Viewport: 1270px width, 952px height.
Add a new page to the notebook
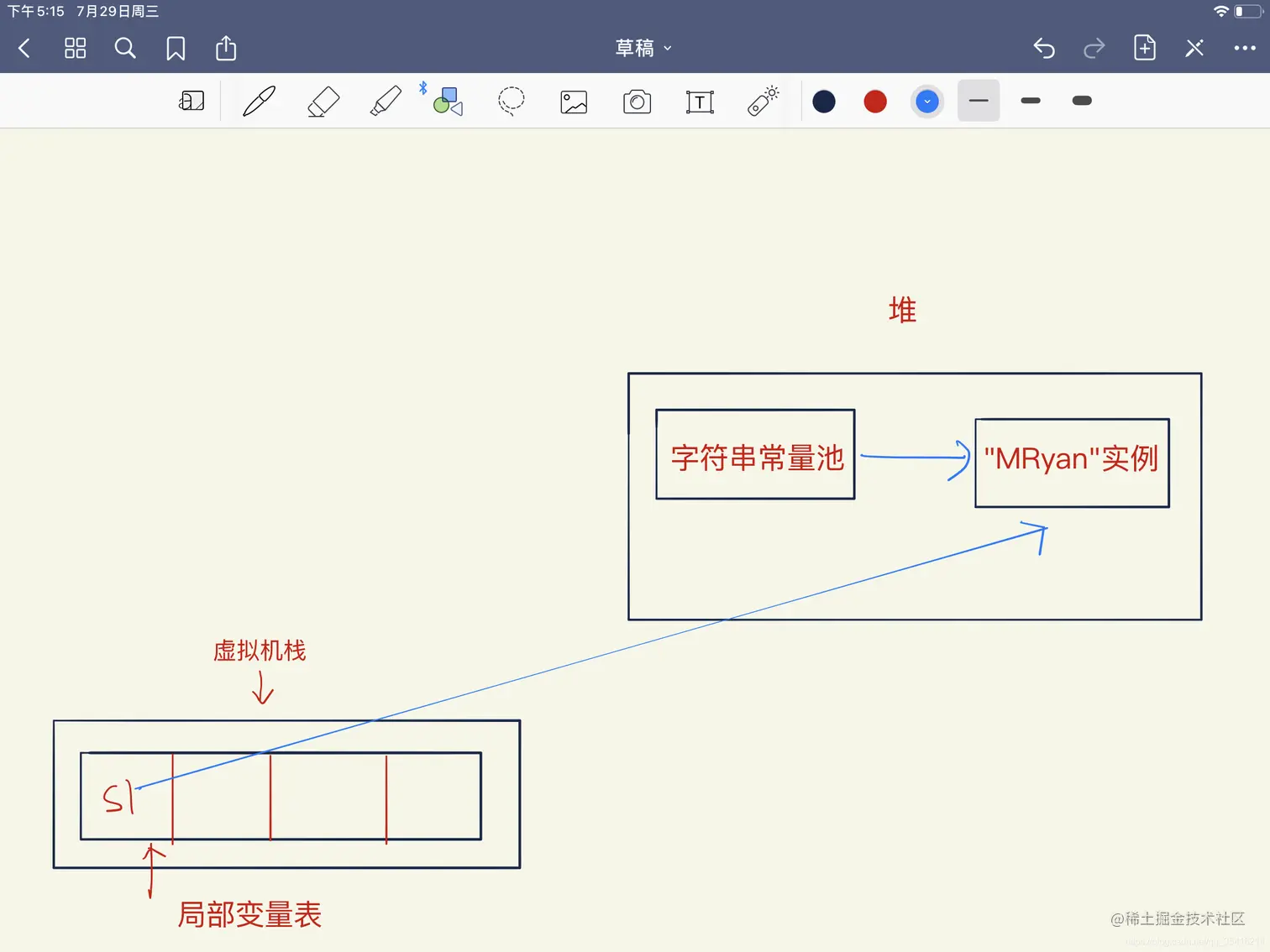pyautogui.click(x=1144, y=48)
